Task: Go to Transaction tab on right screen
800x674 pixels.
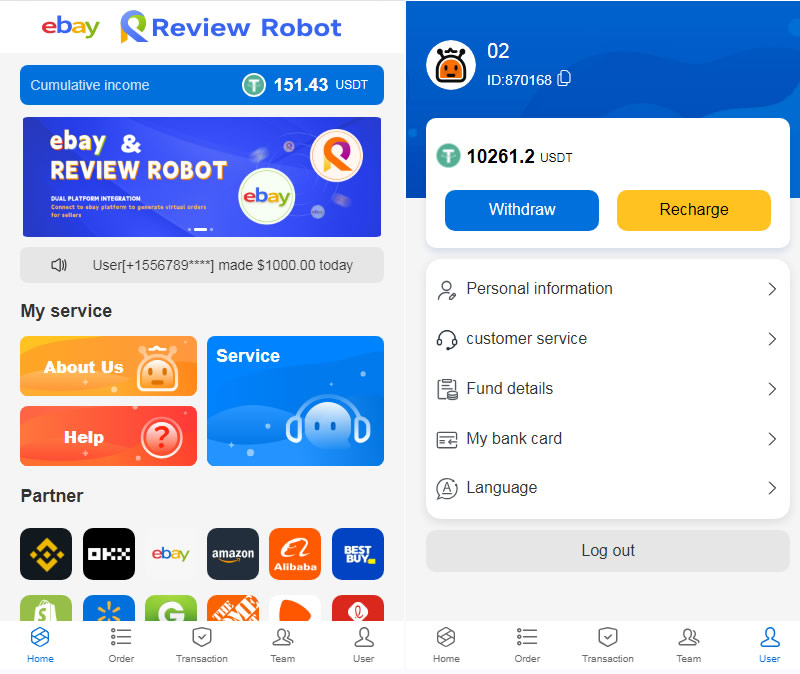Action: [608, 645]
